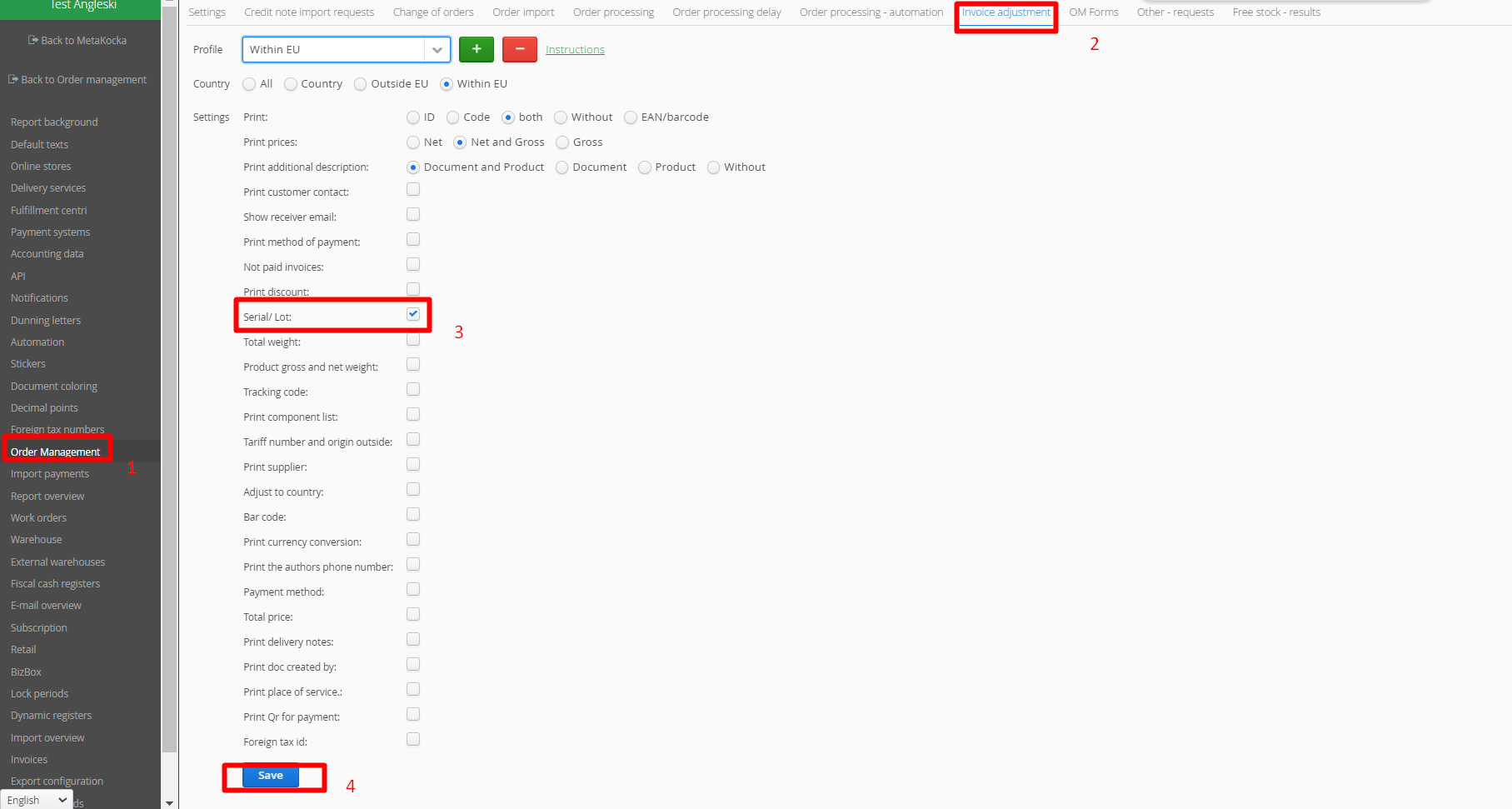The height and width of the screenshot is (809, 1512).
Task: Enable Product gross and net weight checkbox
Action: tap(413, 365)
